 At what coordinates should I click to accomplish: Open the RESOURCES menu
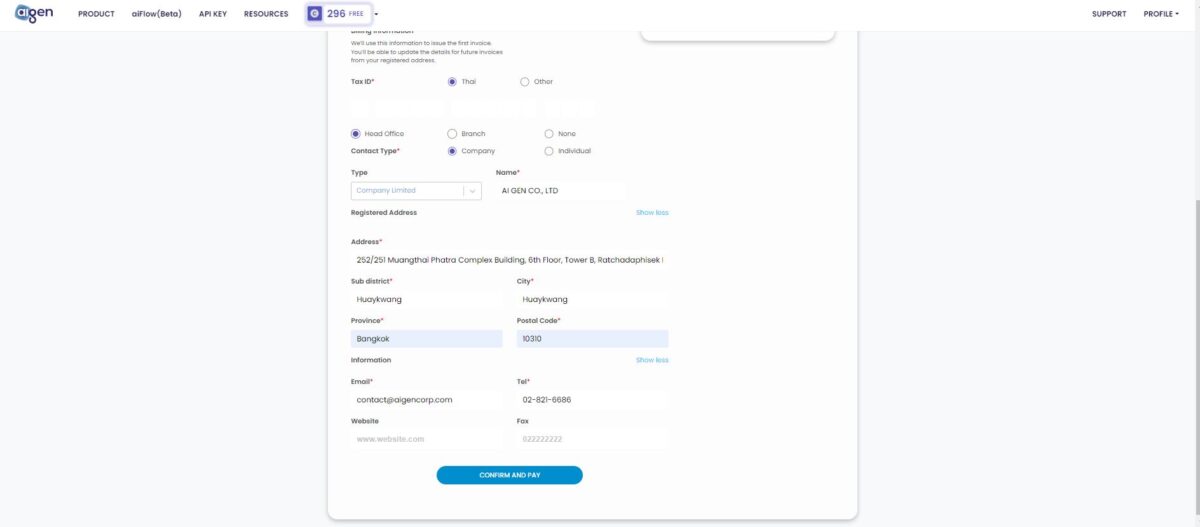point(266,14)
